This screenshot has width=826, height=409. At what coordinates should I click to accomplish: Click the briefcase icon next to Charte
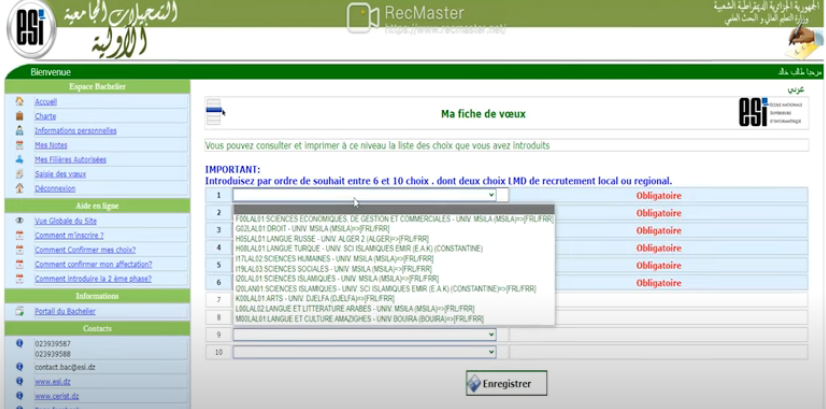click(19, 116)
